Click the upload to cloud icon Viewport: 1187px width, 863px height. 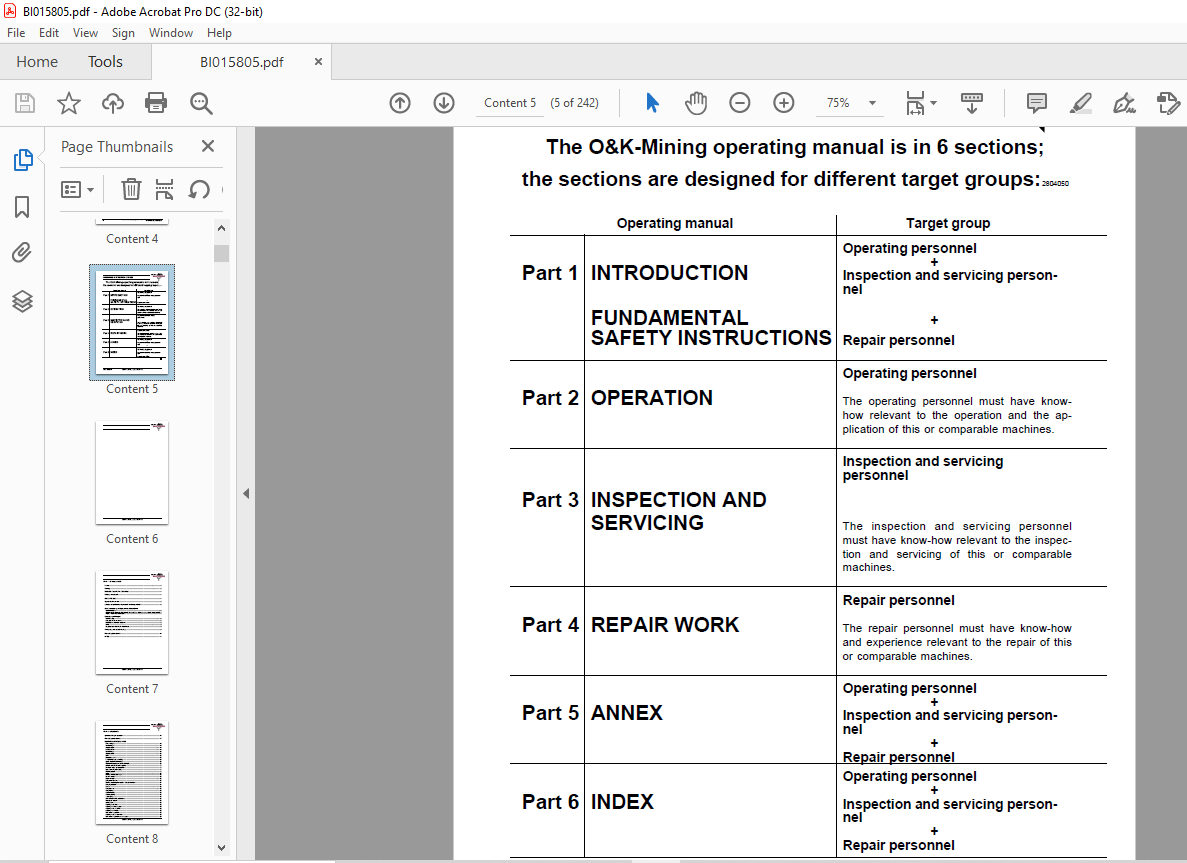coord(113,103)
